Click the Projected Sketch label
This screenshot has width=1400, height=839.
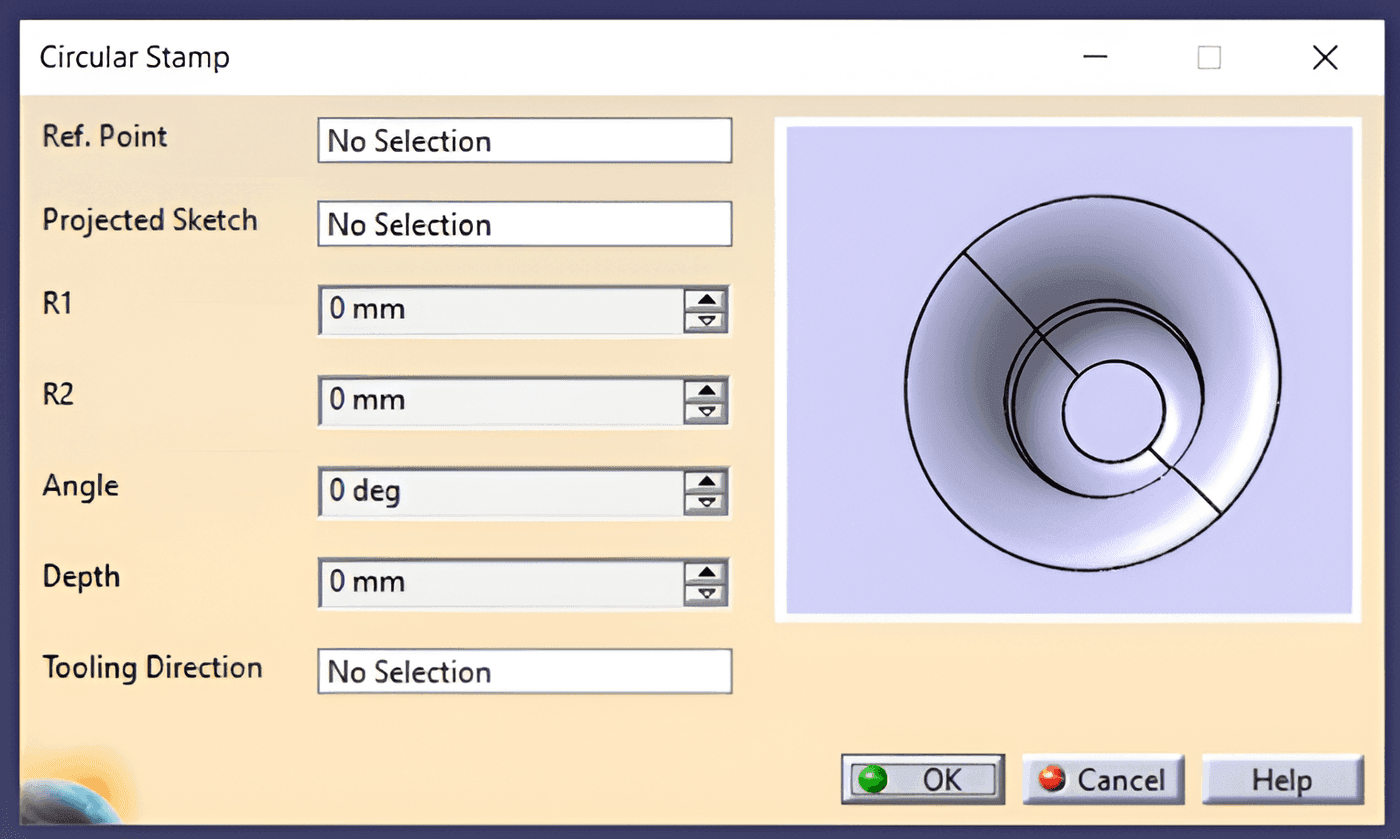(x=150, y=221)
